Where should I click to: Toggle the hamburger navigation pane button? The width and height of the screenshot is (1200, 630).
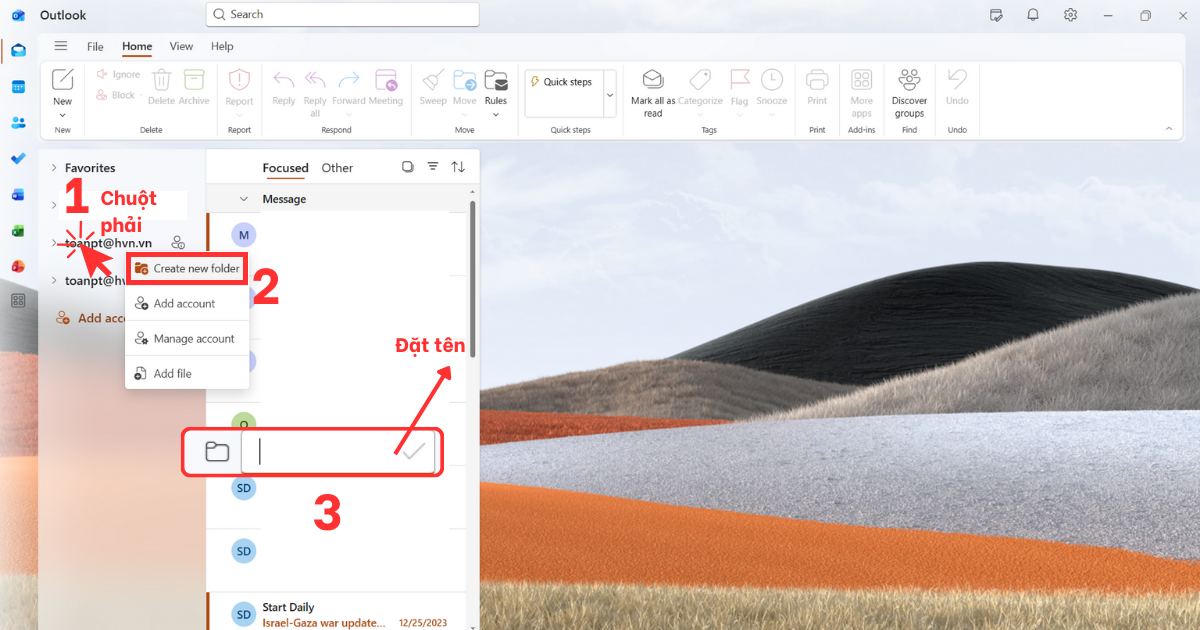click(61, 46)
